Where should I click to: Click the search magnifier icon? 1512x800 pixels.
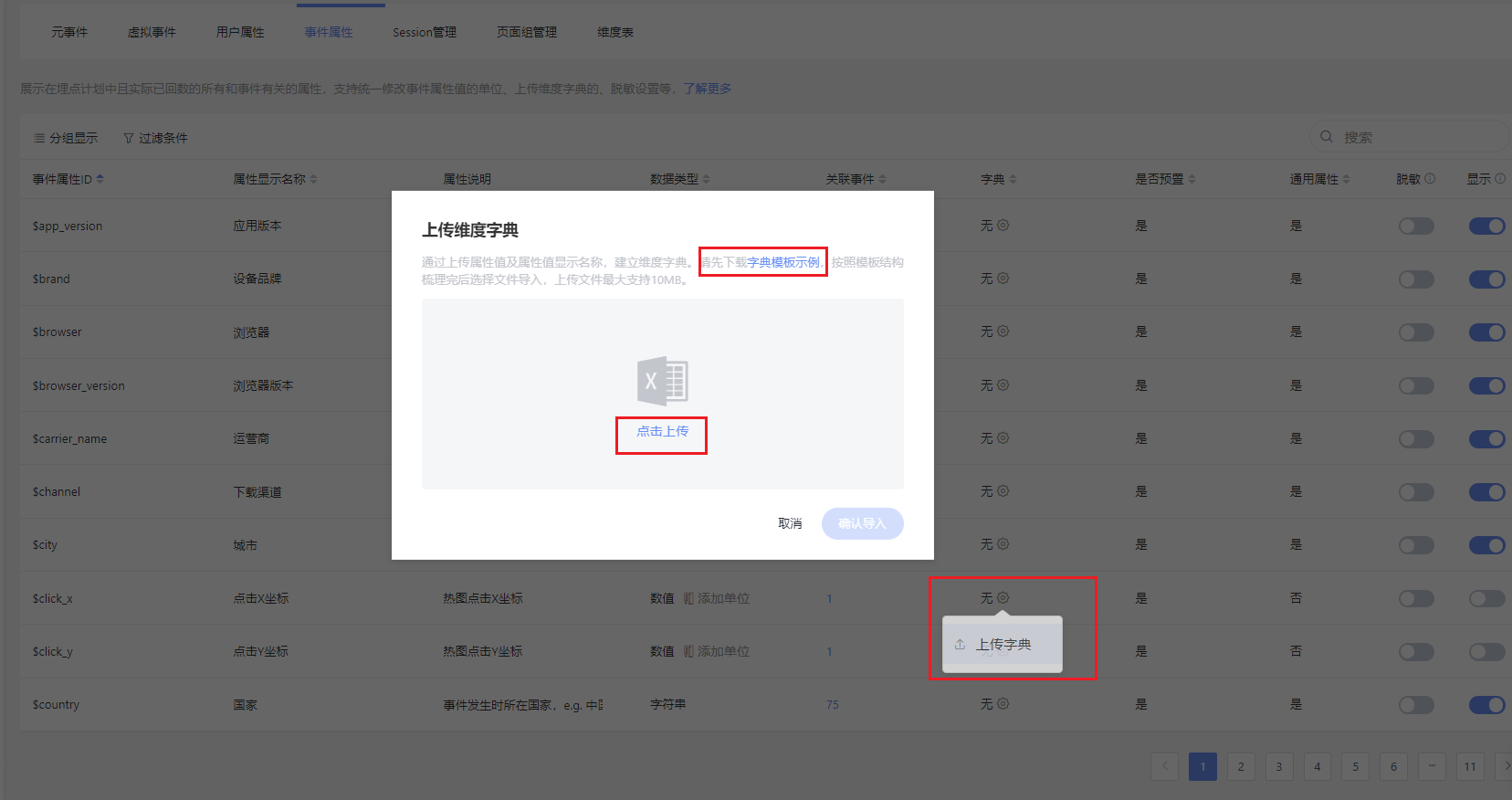tap(1327, 137)
